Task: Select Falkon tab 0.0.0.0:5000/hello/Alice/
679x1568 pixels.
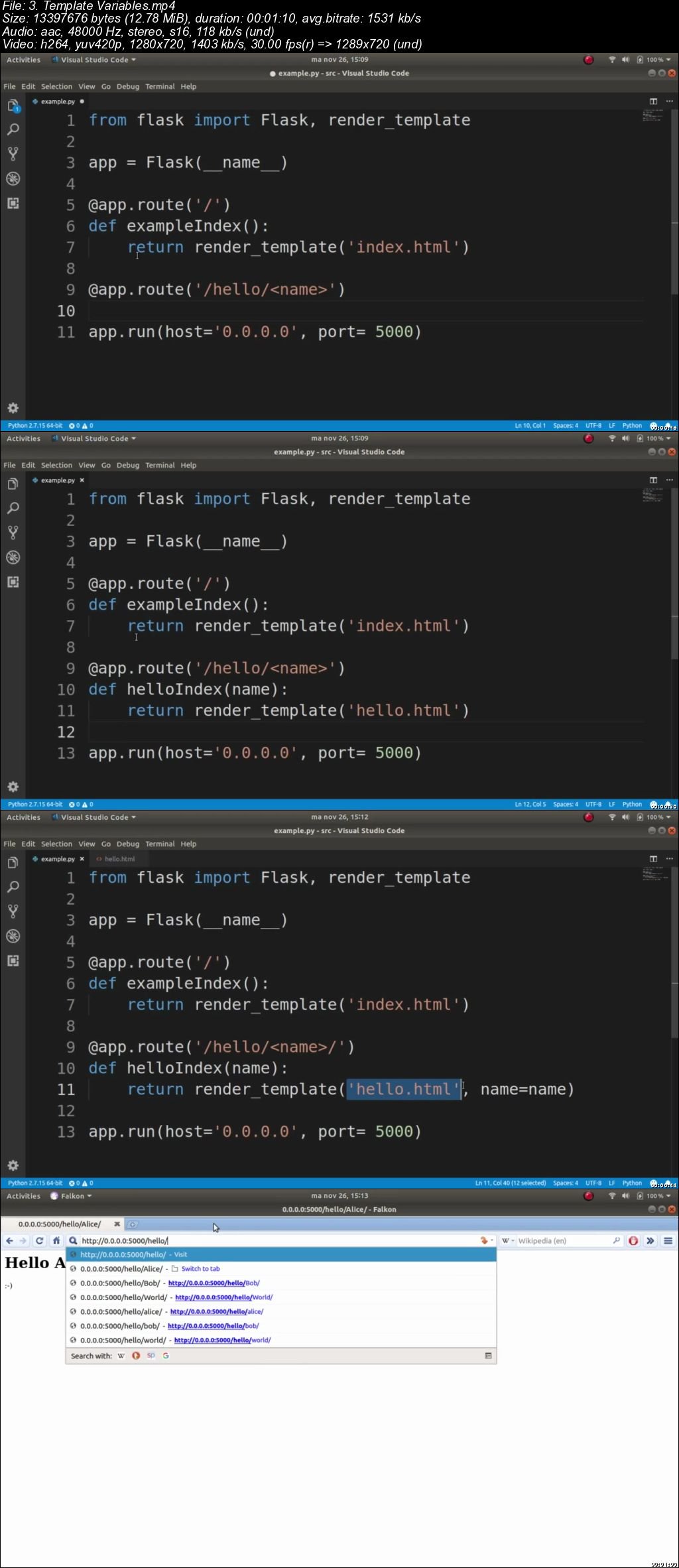Action: pyautogui.click(x=60, y=1224)
